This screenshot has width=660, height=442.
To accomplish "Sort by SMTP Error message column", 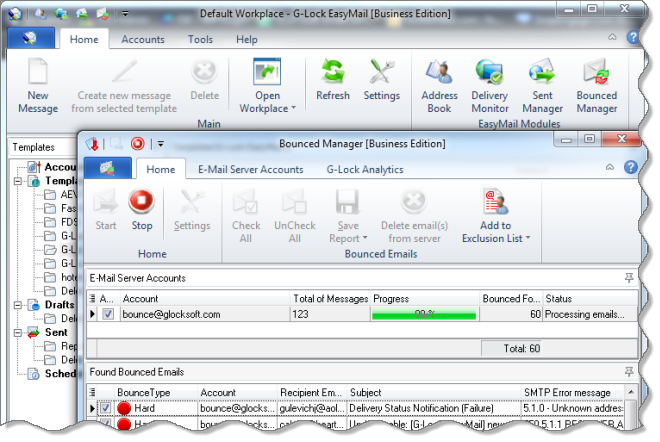I will (572, 392).
